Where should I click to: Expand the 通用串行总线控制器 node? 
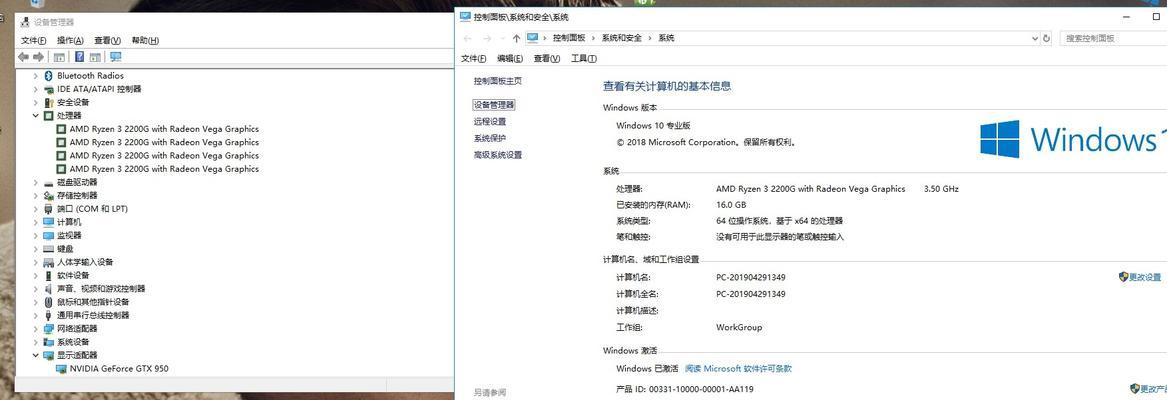point(35,316)
